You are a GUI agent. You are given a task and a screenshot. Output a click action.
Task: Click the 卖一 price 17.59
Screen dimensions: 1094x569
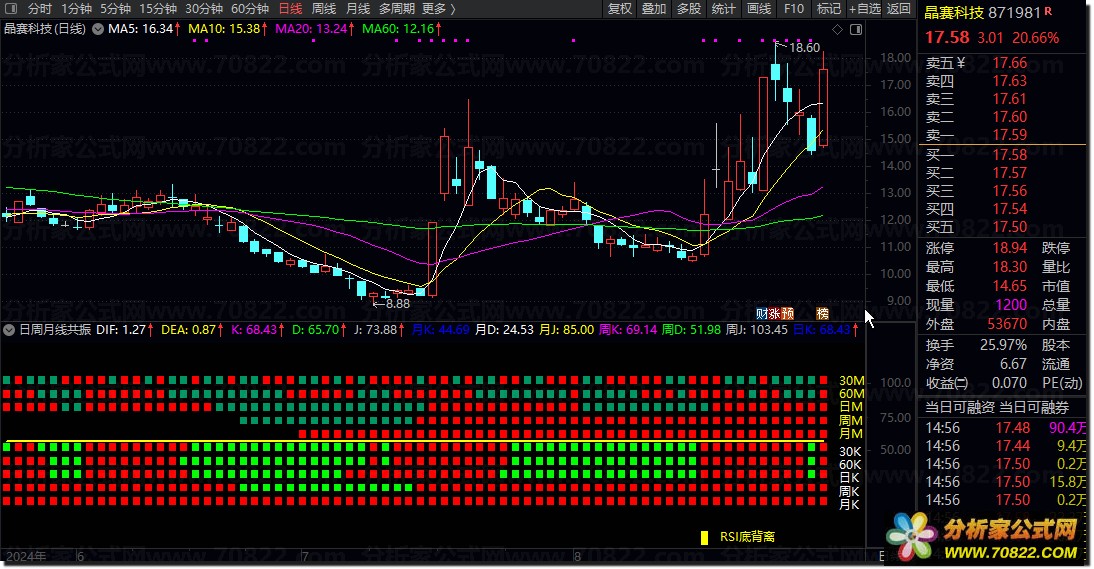(1010, 135)
